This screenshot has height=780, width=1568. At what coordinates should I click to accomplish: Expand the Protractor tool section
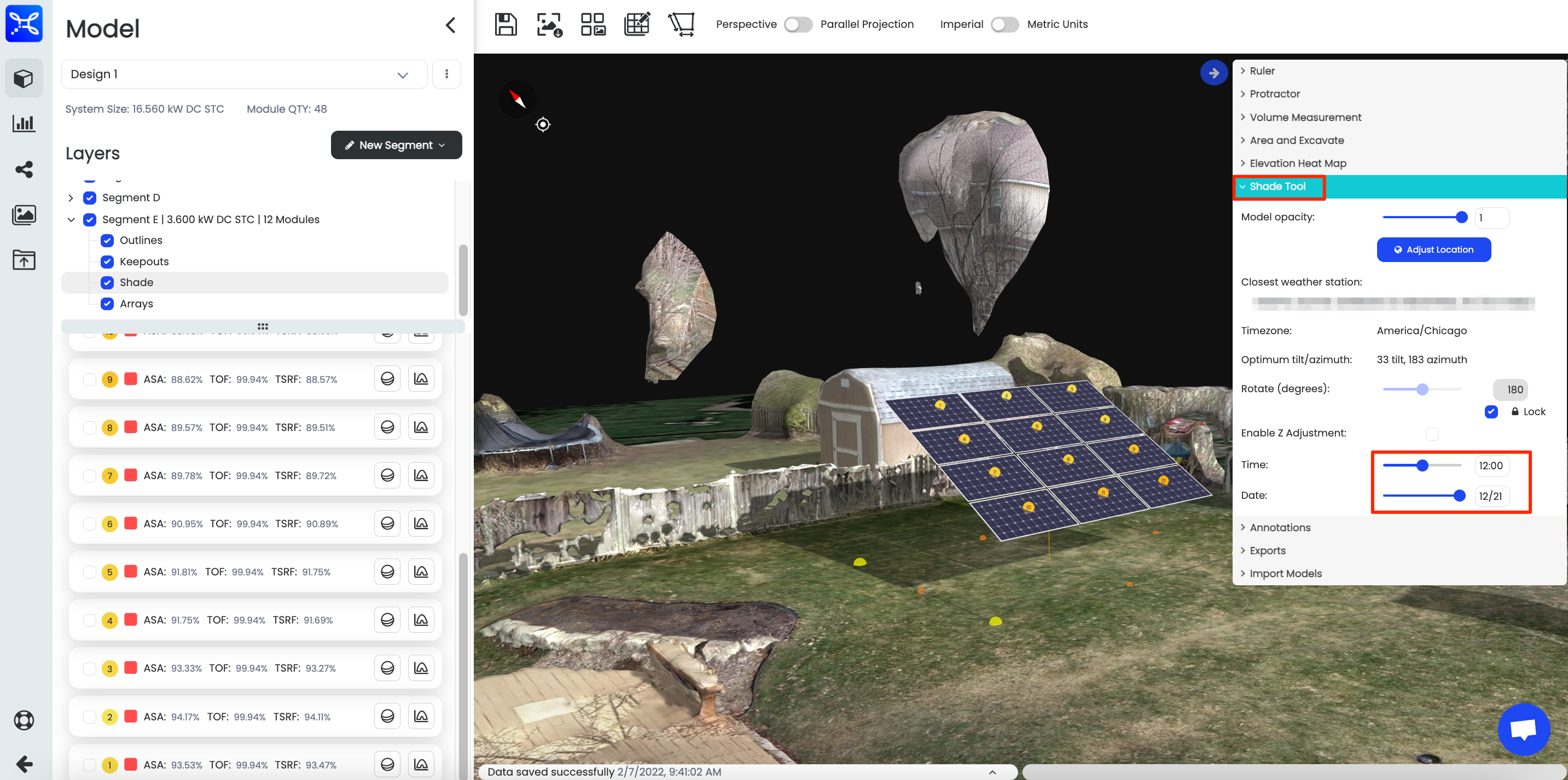pyautogui.click(x=1400, y=94)
